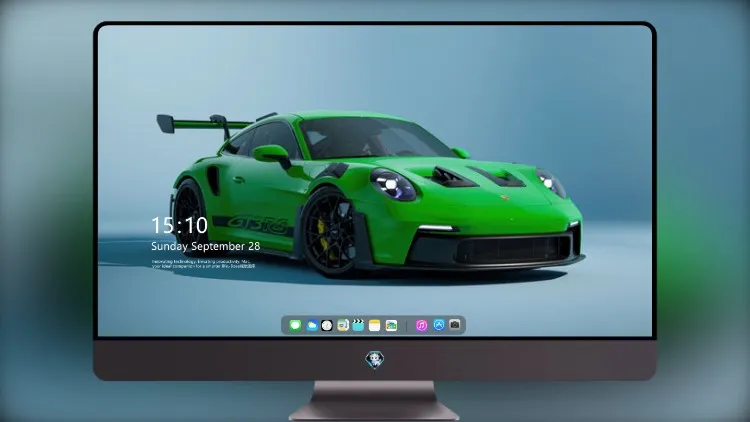Open the Clock app in the dock
Viewport: 750px width, 422px height.
pos(327,326)
